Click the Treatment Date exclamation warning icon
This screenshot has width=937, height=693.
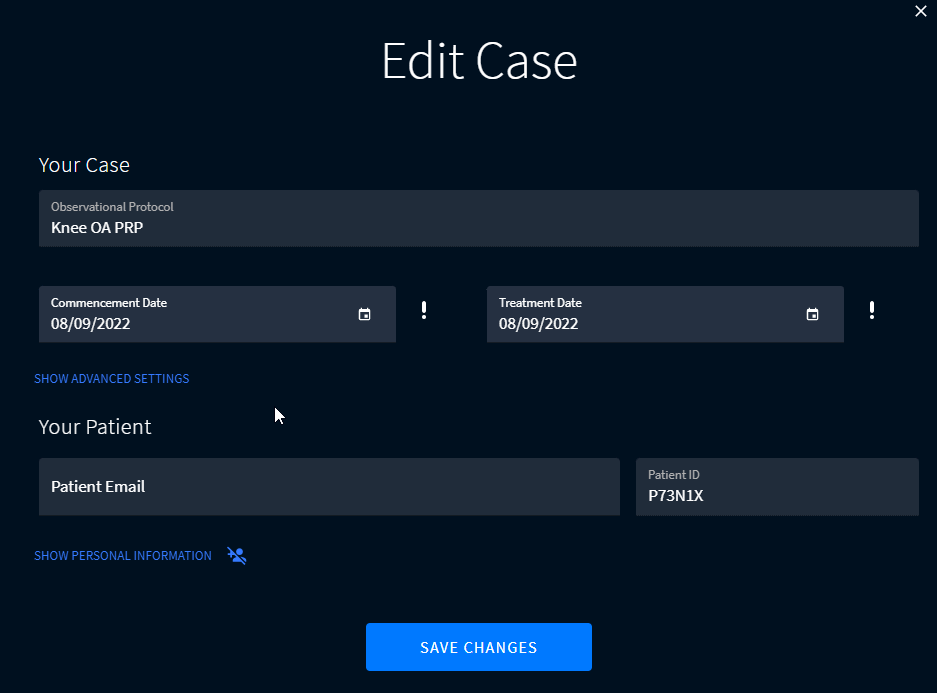tap(872, 310)
